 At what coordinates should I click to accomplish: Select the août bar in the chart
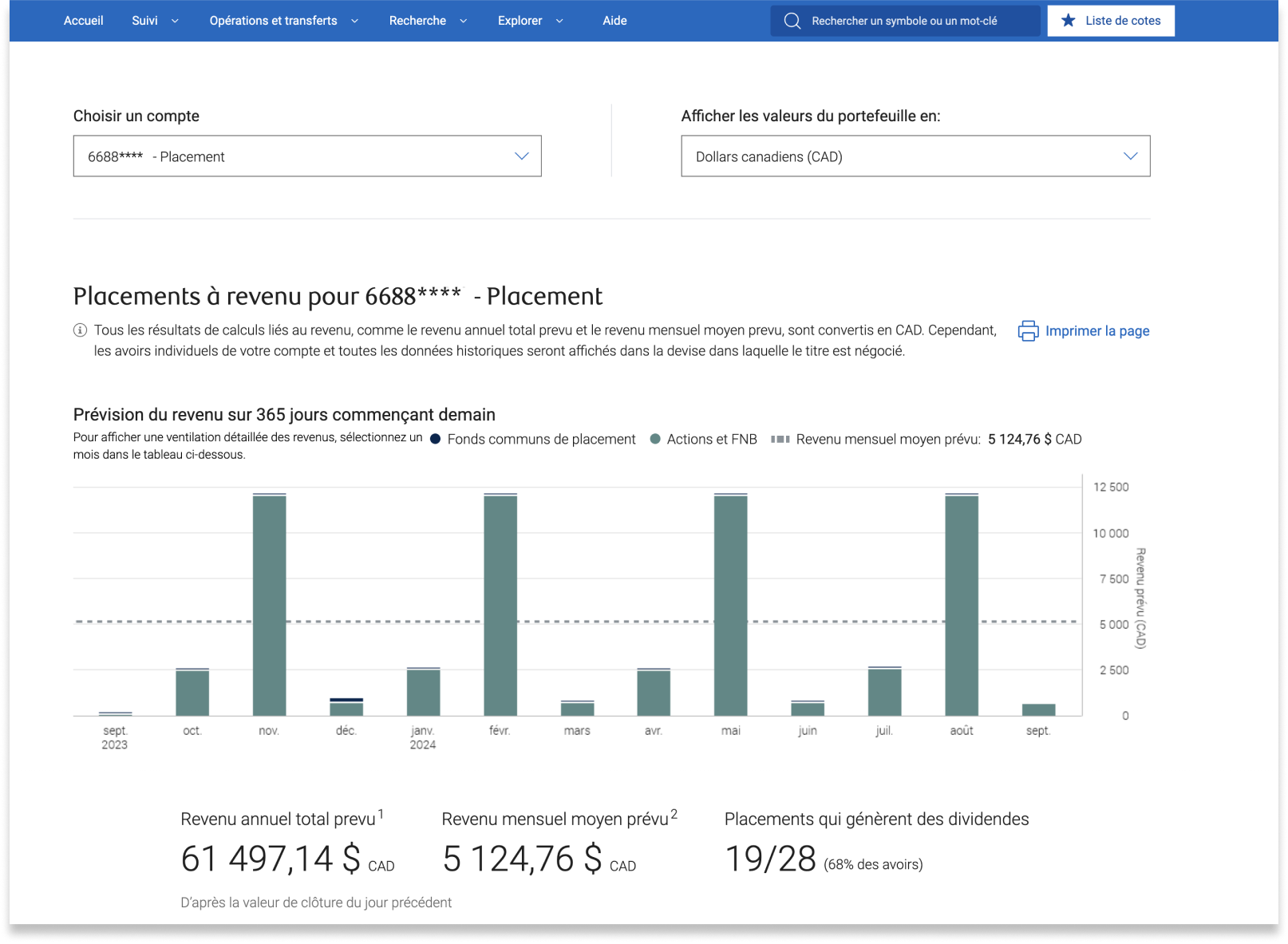[x=962, y=604]
